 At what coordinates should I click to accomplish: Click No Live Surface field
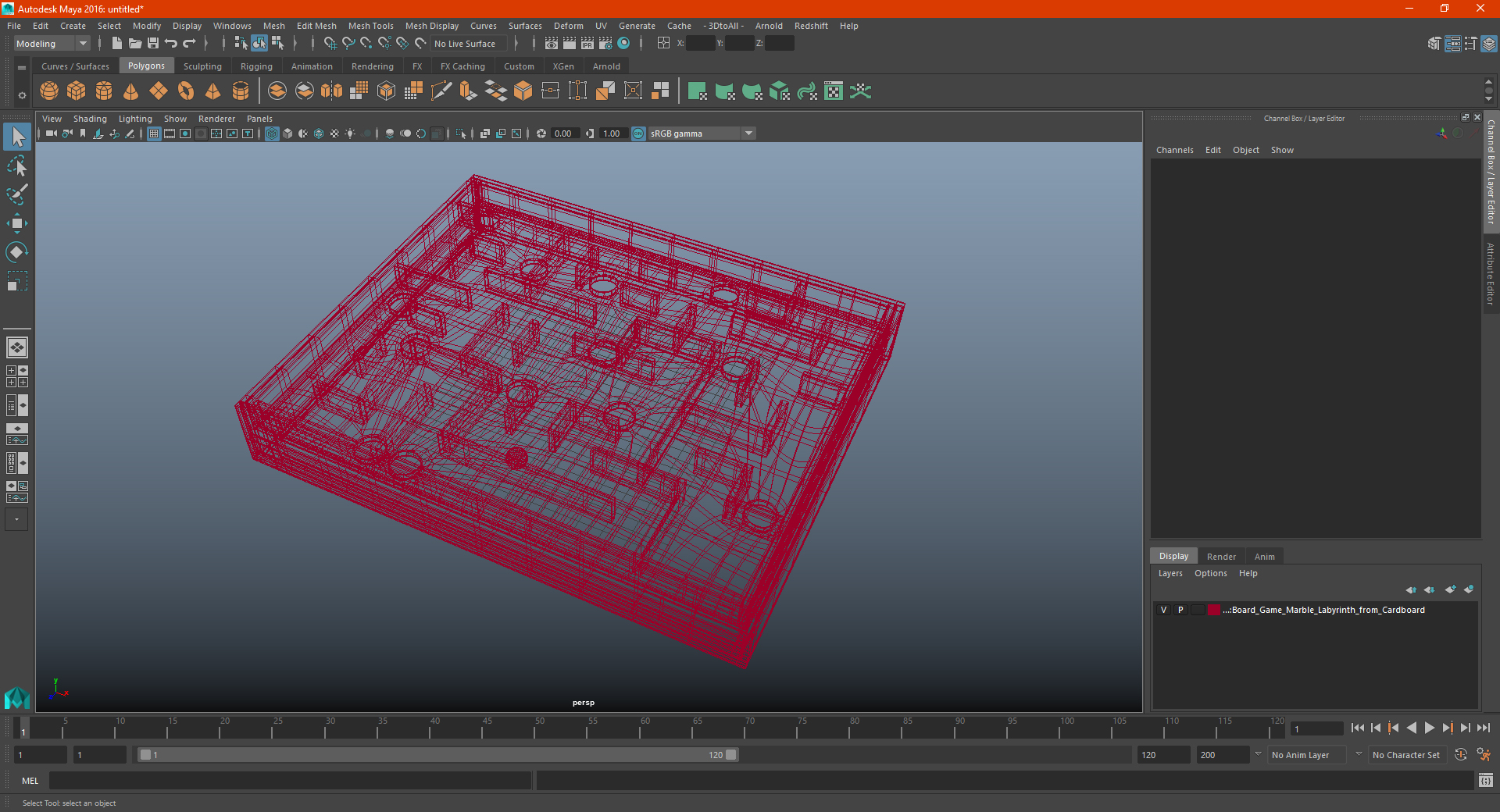tap(469, 44)
